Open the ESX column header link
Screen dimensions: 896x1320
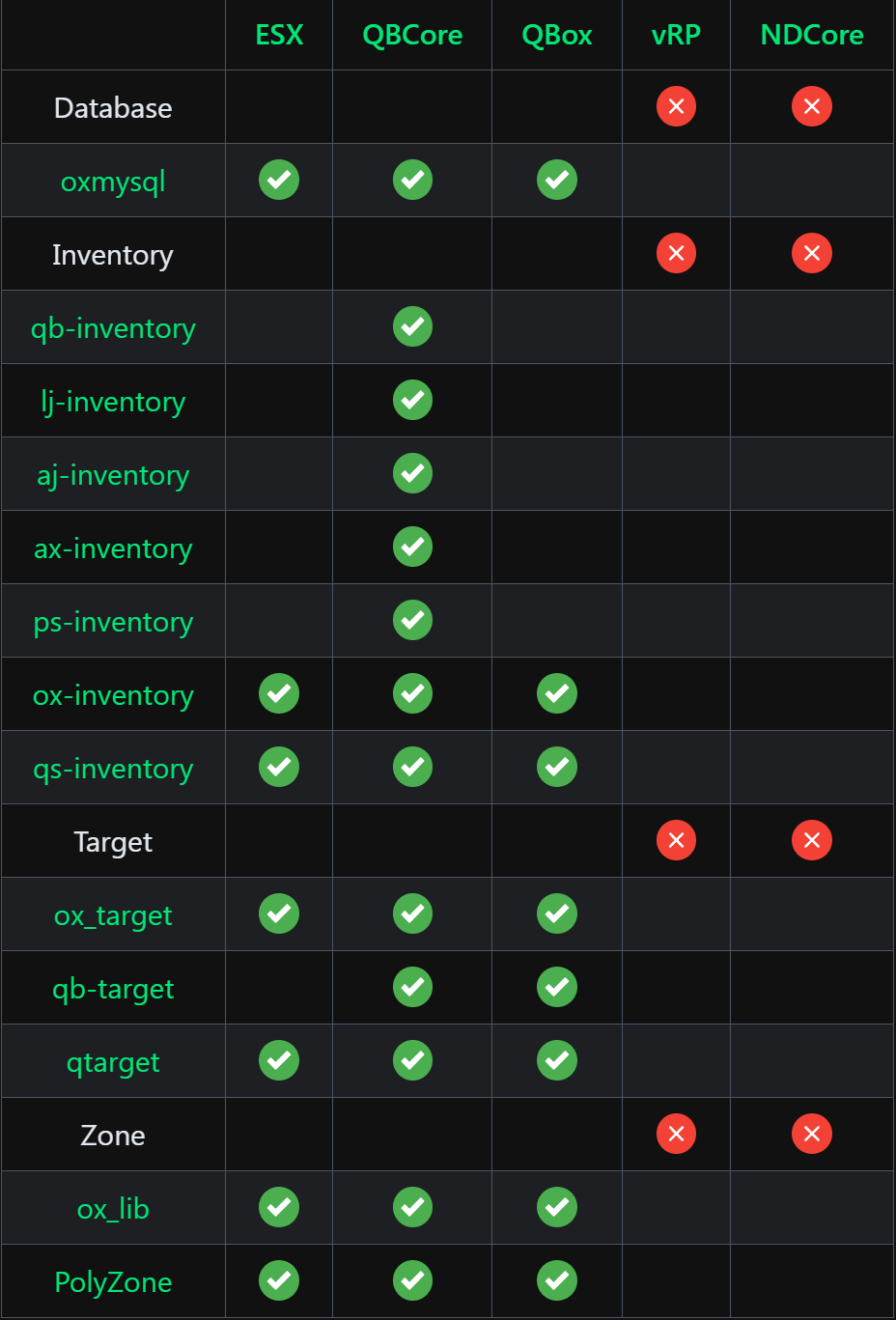click(279, 35)
